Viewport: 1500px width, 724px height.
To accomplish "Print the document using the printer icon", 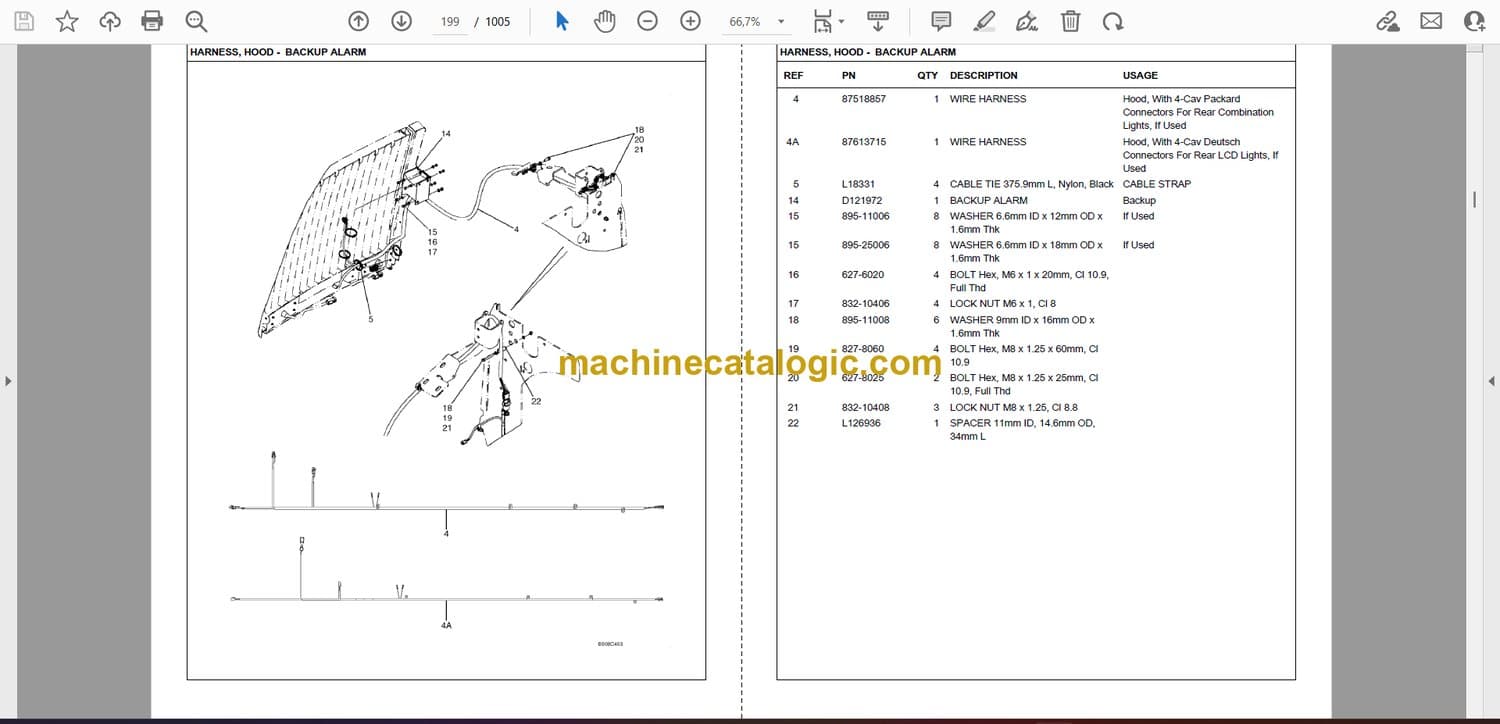I will click(152, 21).
